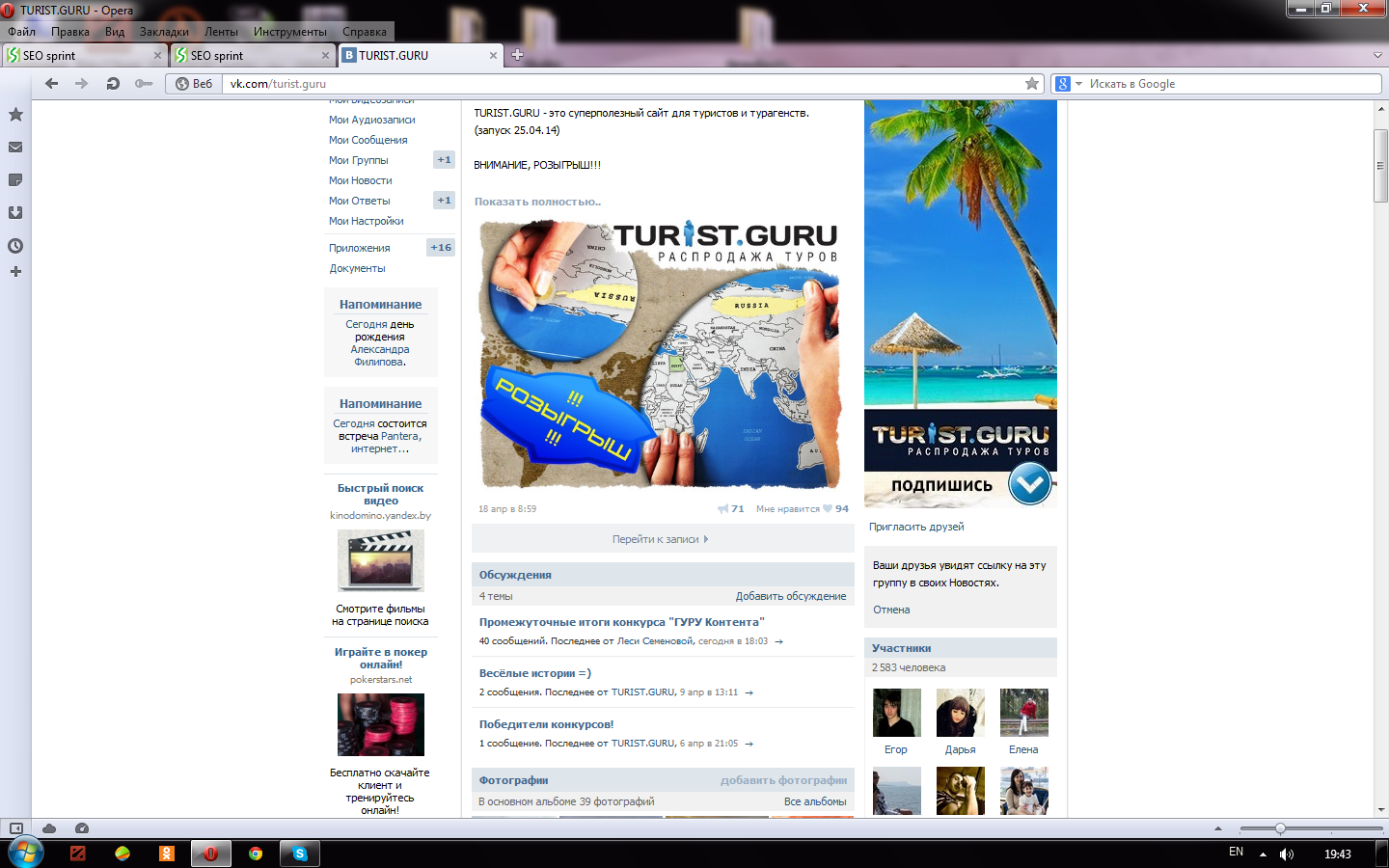Open the Skype taskbar icon
The width and height of the screenshot is (1389, 868).
300,854
